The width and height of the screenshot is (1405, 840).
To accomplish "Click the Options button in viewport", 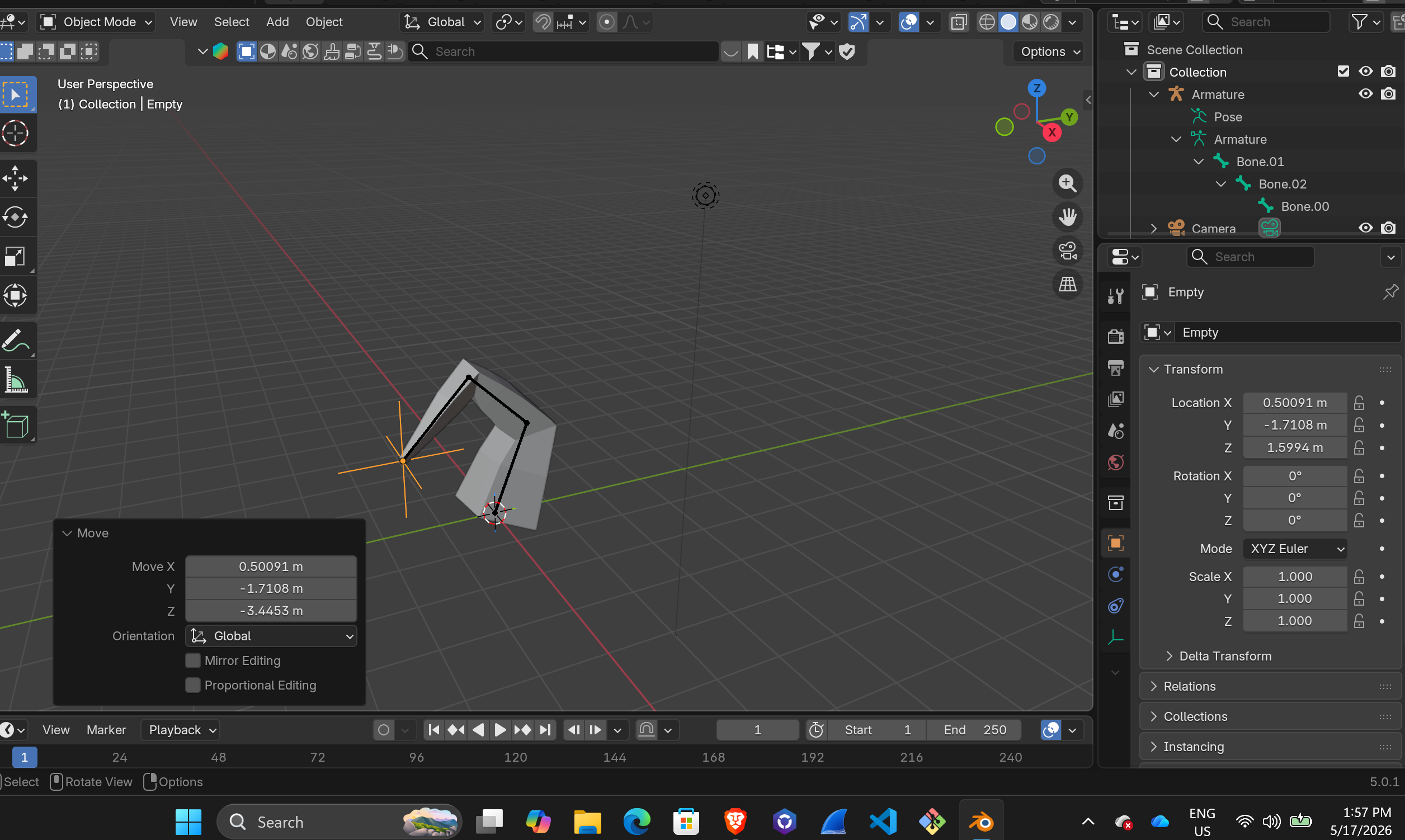I will [x=1050, y=51].
